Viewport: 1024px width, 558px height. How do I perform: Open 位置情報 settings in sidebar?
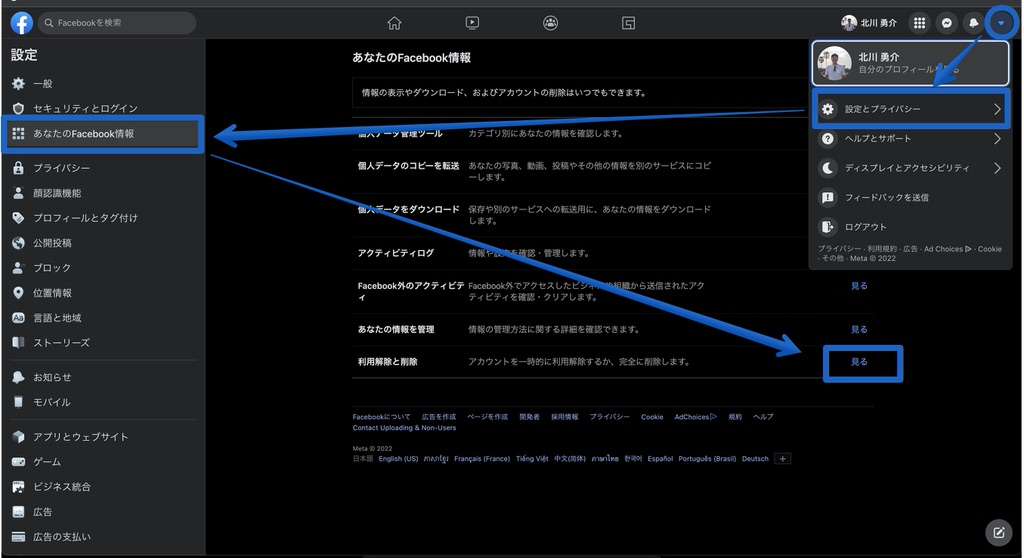[x=103, y=293]
